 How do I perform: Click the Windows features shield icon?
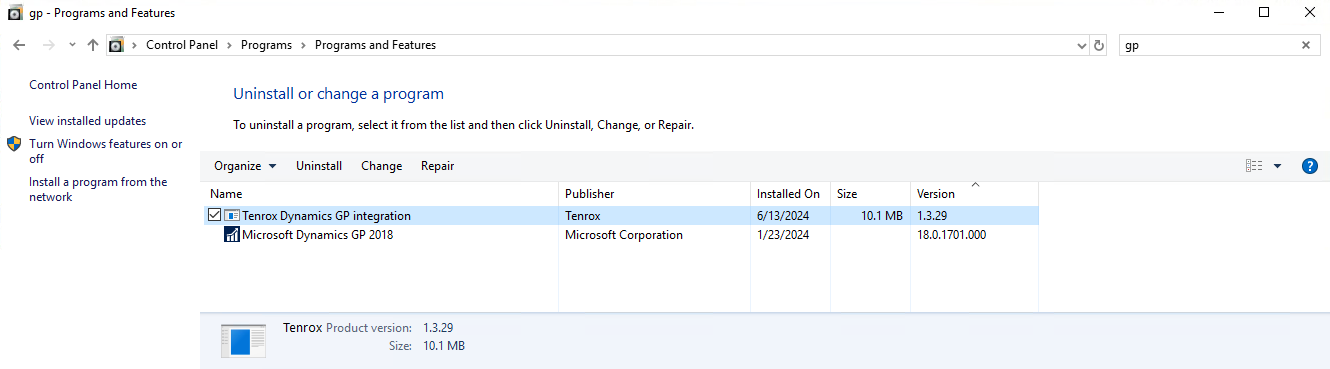coord(14,144)
